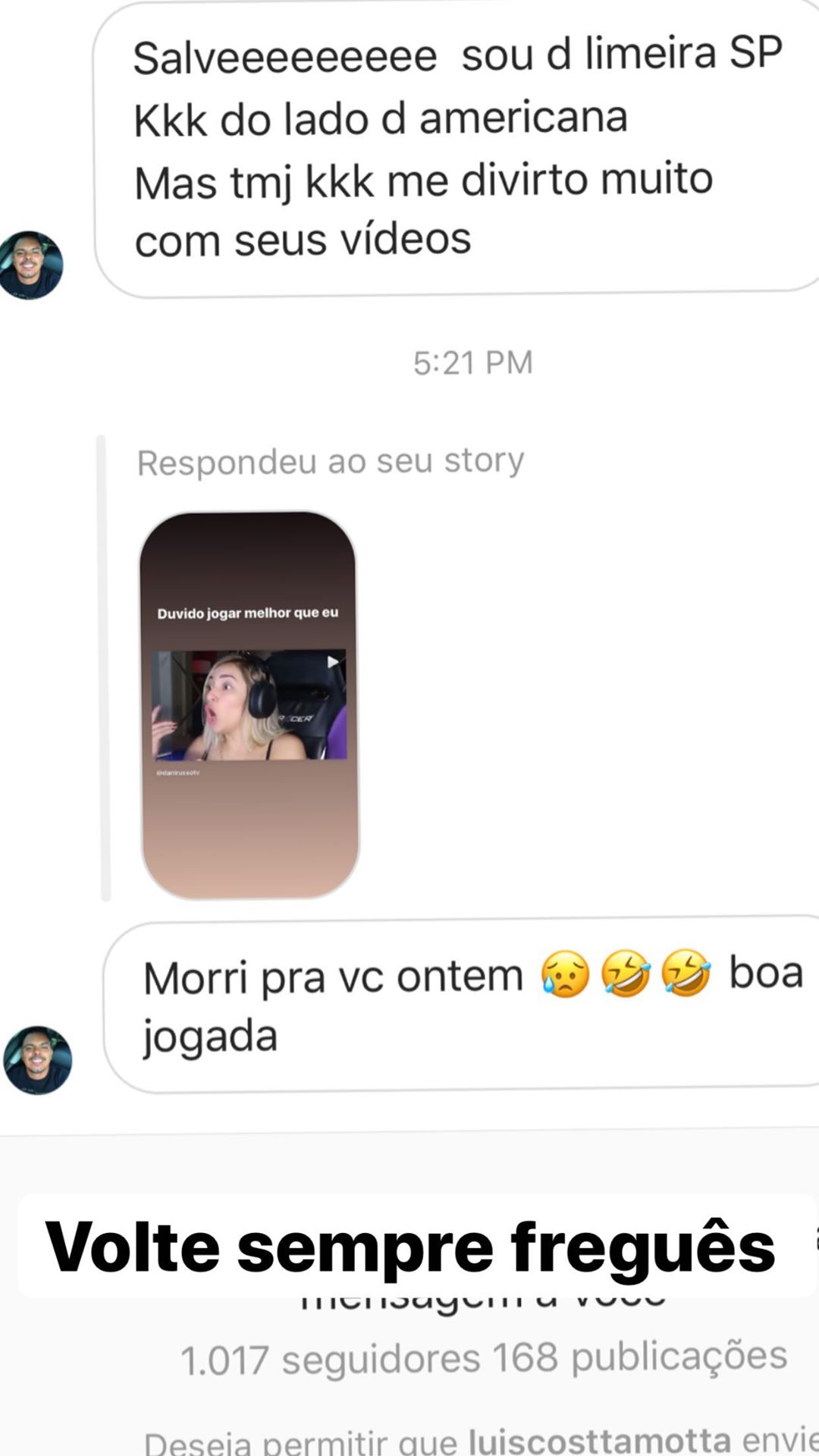Tap the avatar next to "Morri pra vc ontem"

(x=38, y=1060)
